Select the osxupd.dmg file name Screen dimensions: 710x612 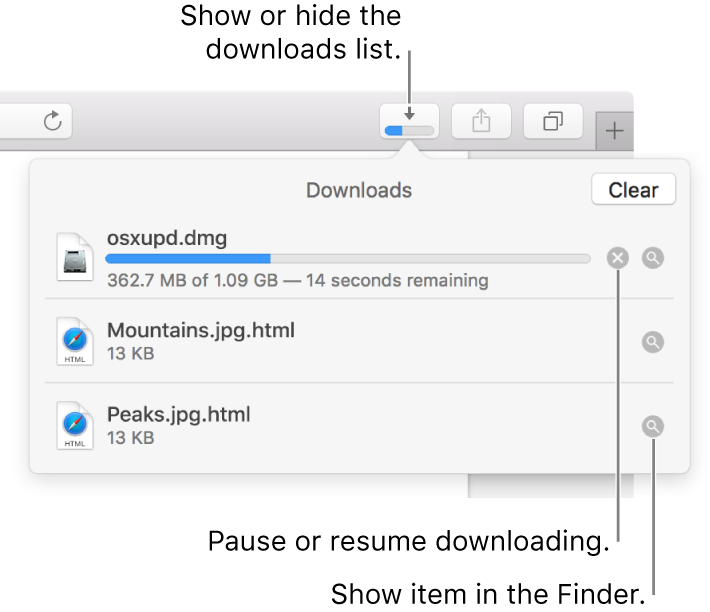point(167,238)
